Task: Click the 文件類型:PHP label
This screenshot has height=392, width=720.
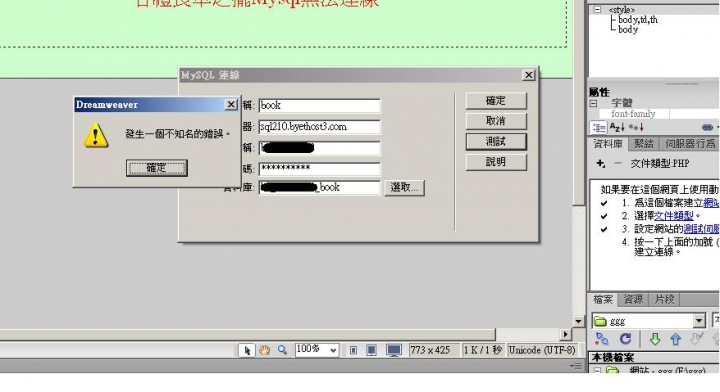Action: click(659, 163)
